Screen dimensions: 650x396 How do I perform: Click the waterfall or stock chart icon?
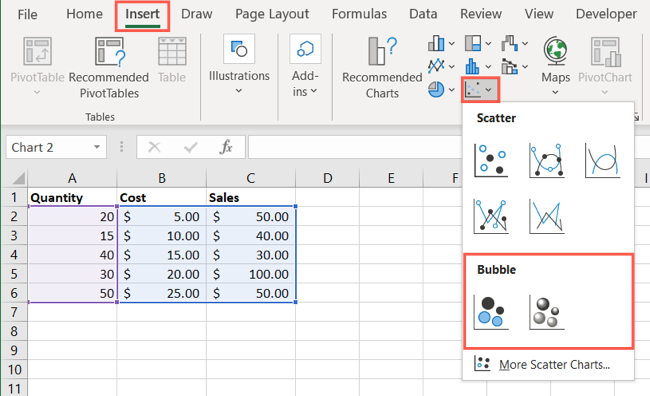click(x=509, y=43)
